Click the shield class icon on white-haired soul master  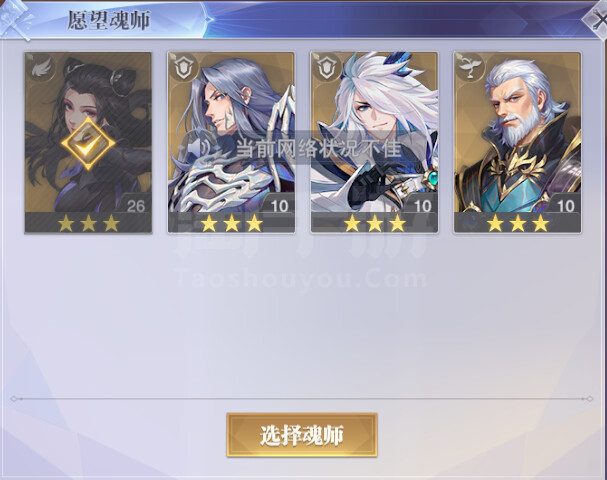coord(327,69)
